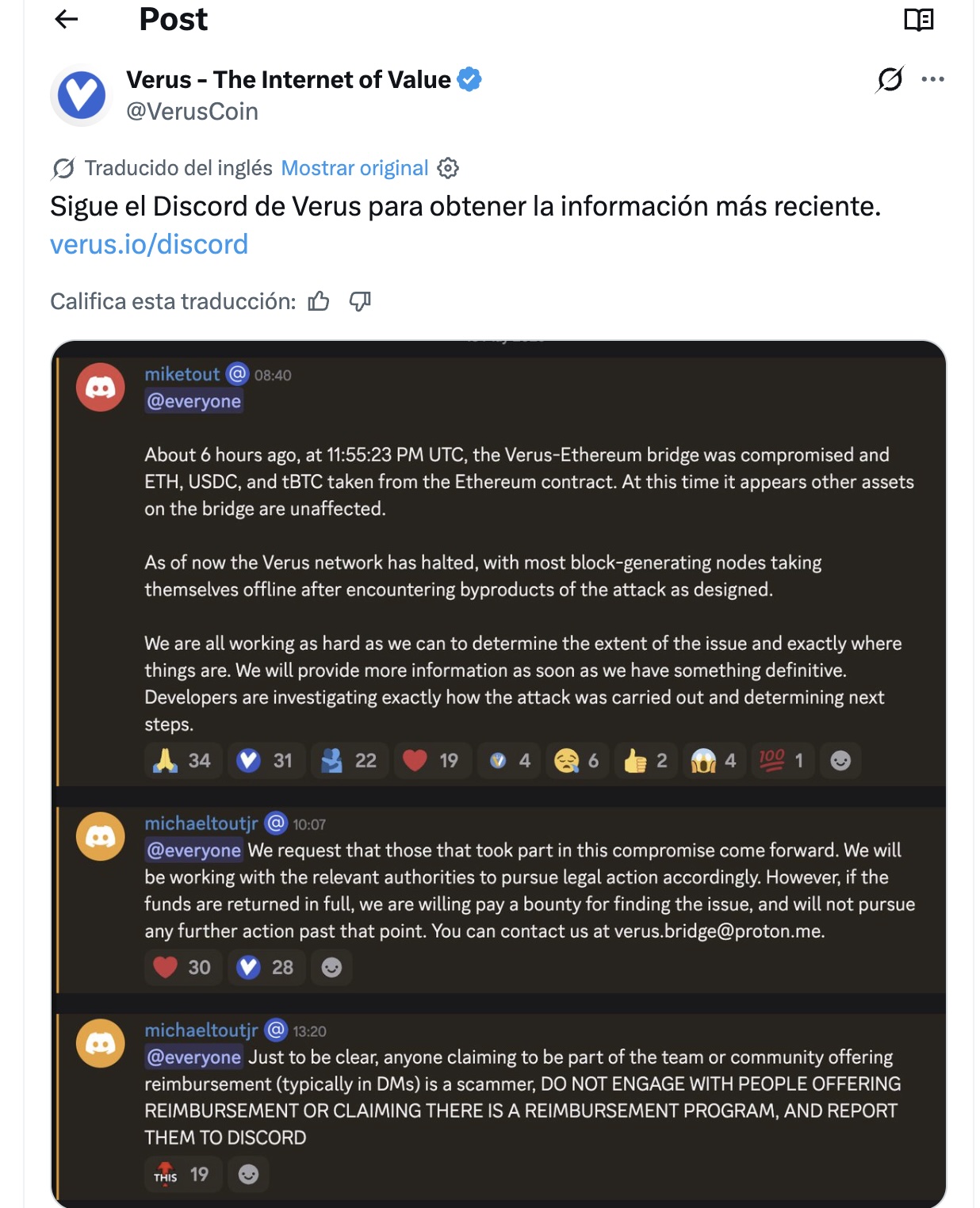Click the screaming face reaction with 4
The height and width of the screenshot is (1208, 980).
point(714,761)
